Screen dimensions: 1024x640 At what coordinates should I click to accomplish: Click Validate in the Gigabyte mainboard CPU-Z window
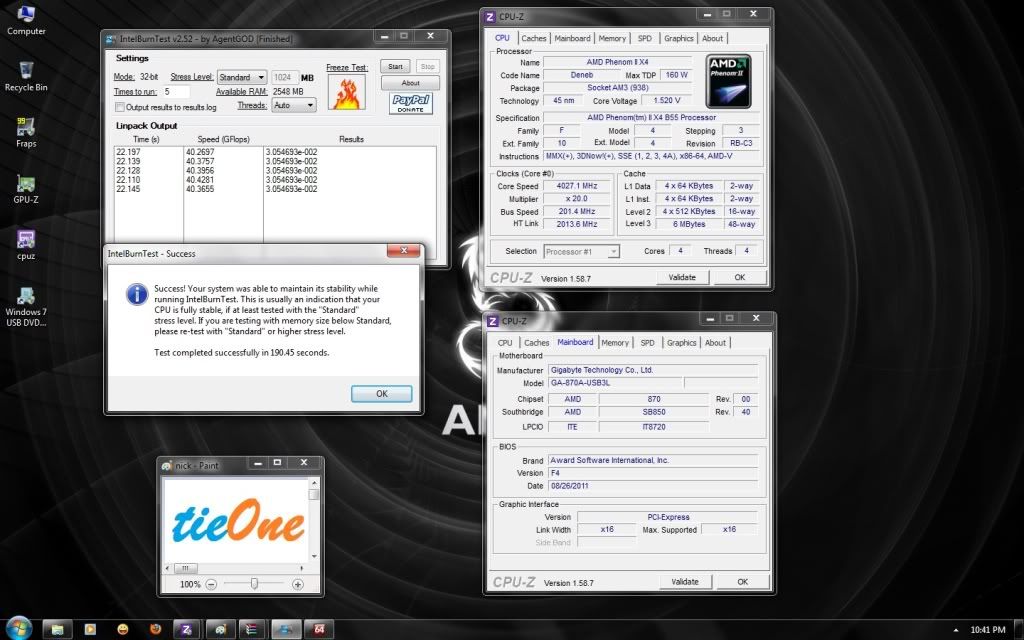pyautogui.click(x=685, y=582)
